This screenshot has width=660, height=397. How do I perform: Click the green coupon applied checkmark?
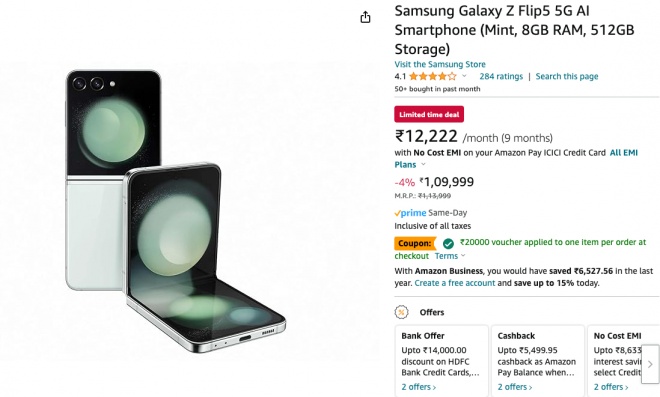click(x=448, y=243)
